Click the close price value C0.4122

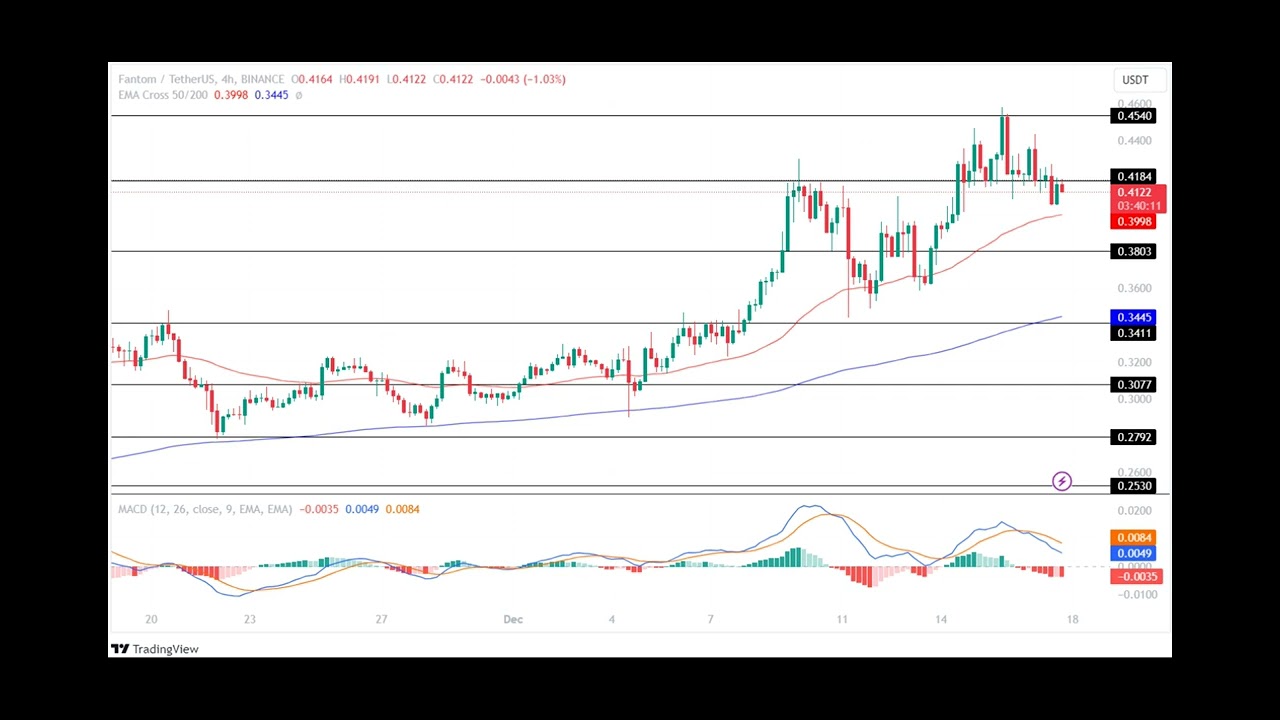coord(454,79)
